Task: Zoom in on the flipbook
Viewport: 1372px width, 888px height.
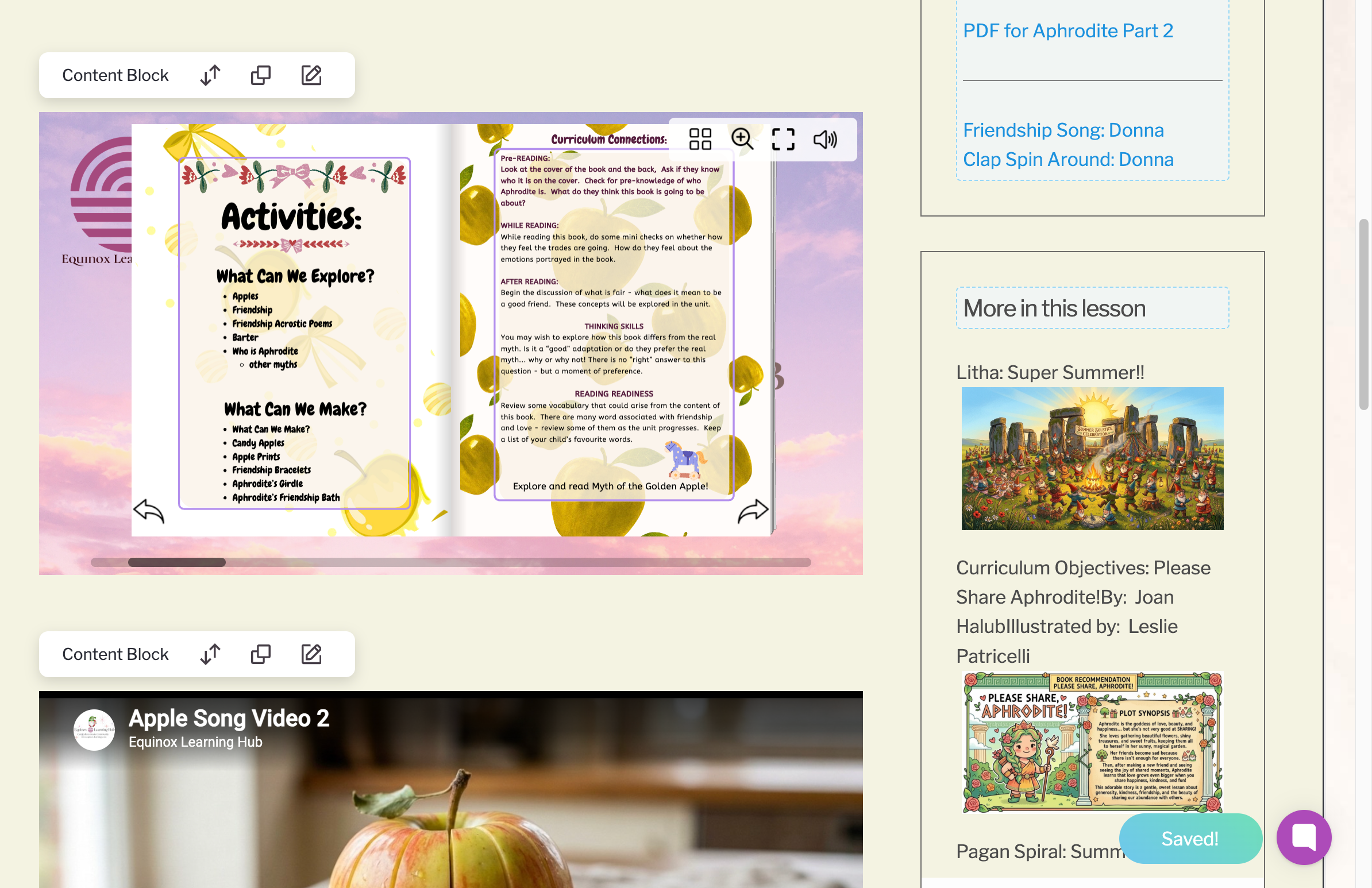Action: coord(742,140)
